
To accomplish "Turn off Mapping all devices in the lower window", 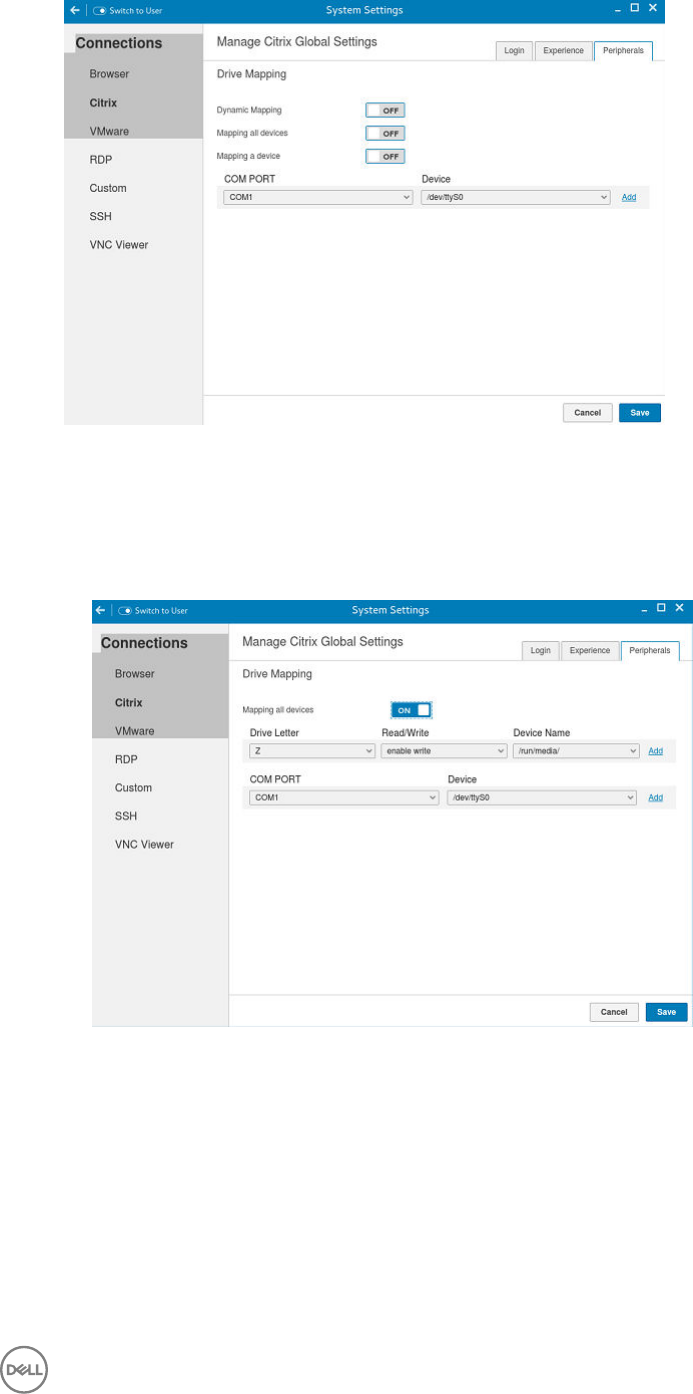I will tap(411, 709).
